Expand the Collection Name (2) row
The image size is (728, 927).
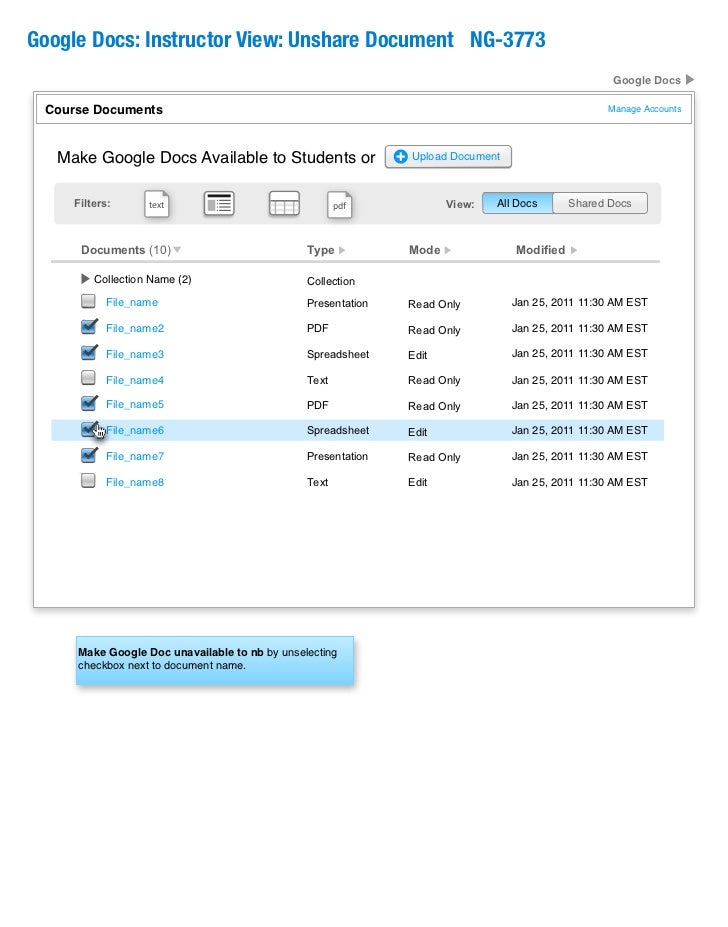tap(85, 278)
